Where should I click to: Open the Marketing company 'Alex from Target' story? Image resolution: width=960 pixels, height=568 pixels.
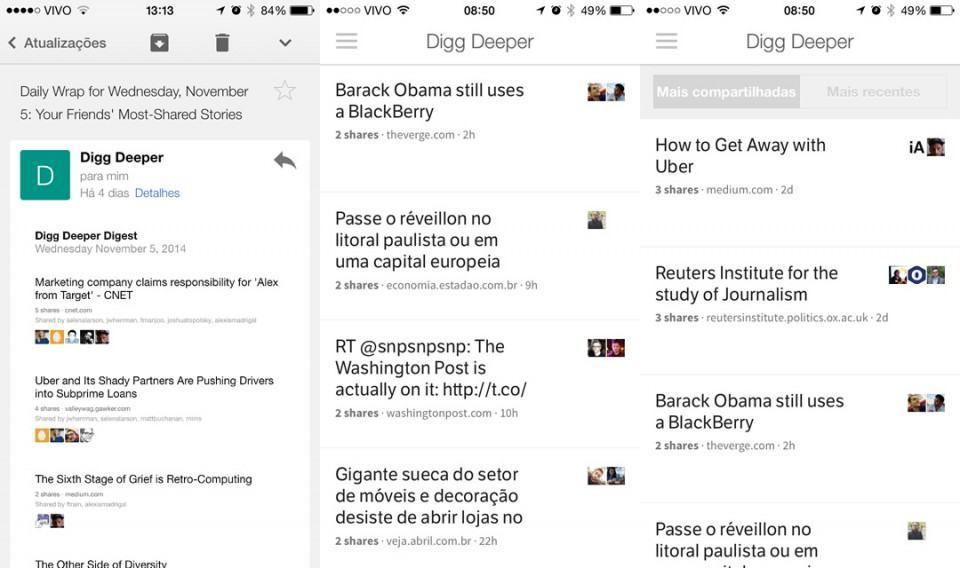[x=157, y=288]
